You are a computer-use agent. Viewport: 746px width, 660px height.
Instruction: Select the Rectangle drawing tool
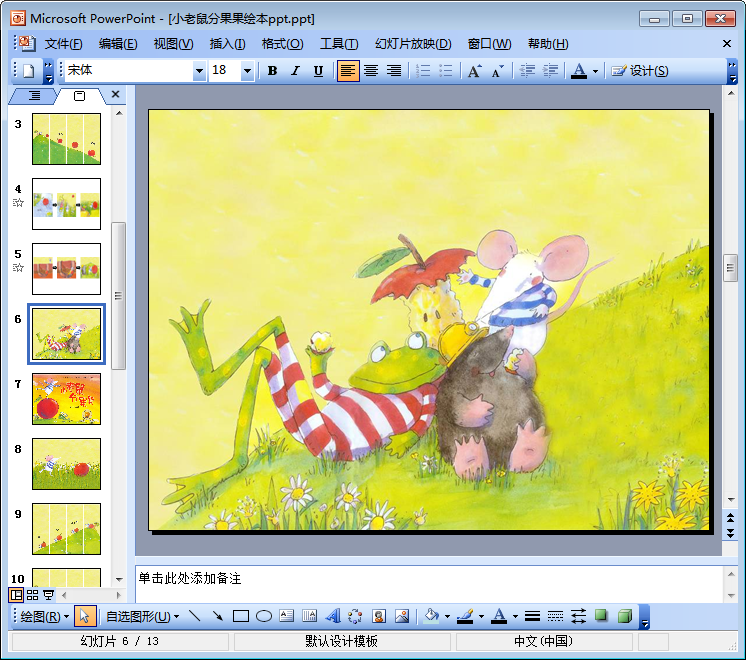[240, 616]
